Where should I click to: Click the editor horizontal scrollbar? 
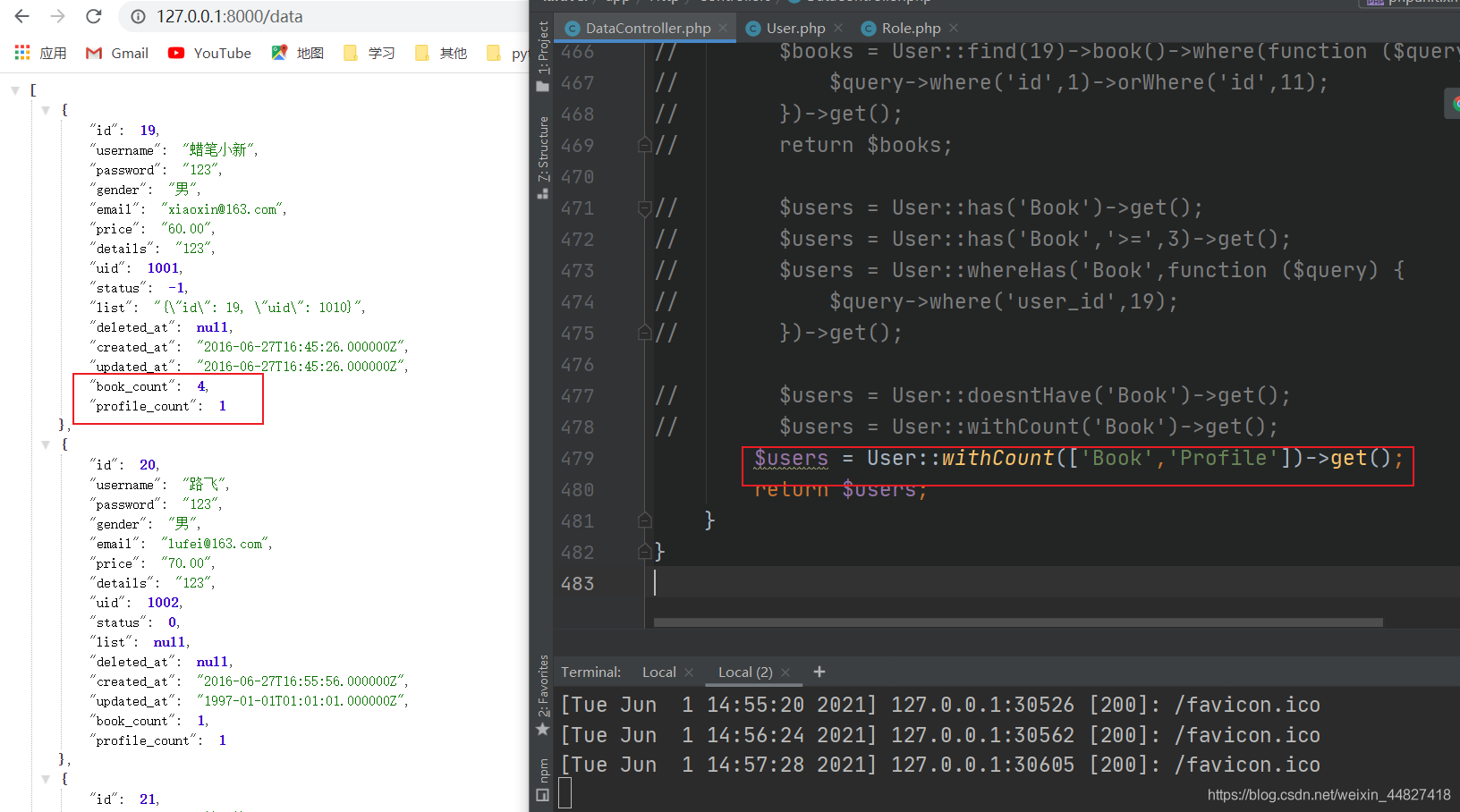(1018, 622)
